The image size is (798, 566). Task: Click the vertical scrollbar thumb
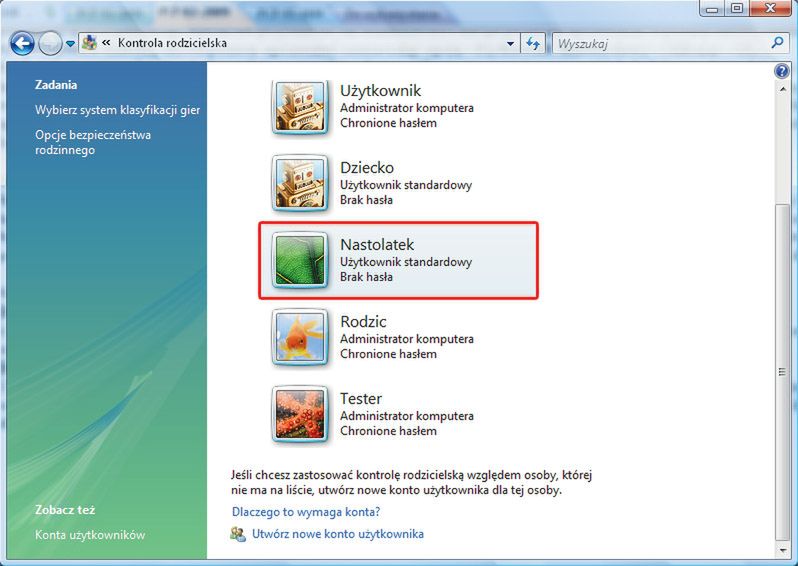[x=782, y=372]
